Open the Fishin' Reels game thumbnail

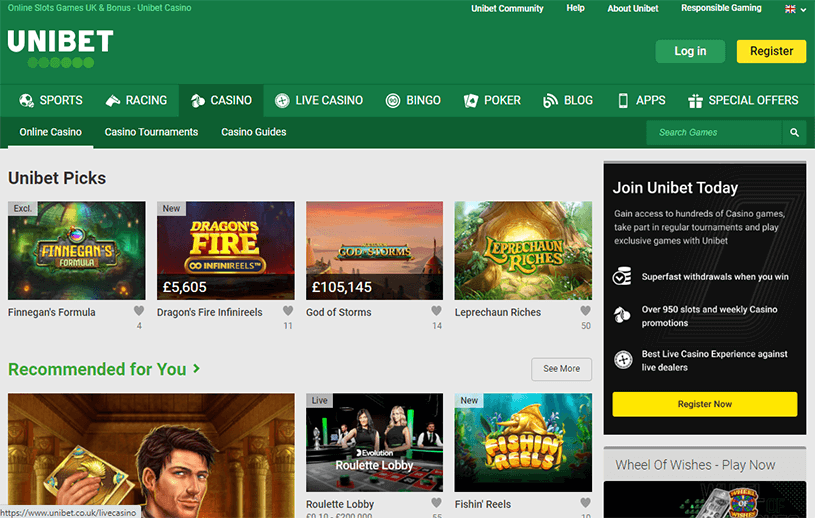coord(523,442)
